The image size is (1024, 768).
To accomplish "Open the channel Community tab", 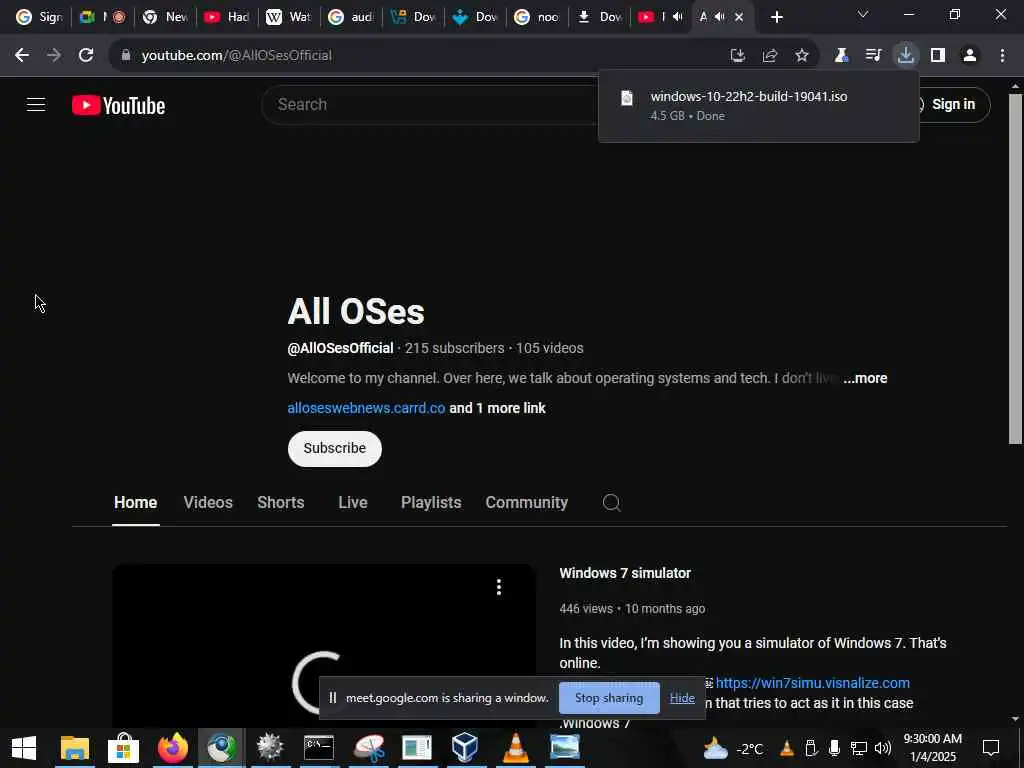I will pos(526,502).
